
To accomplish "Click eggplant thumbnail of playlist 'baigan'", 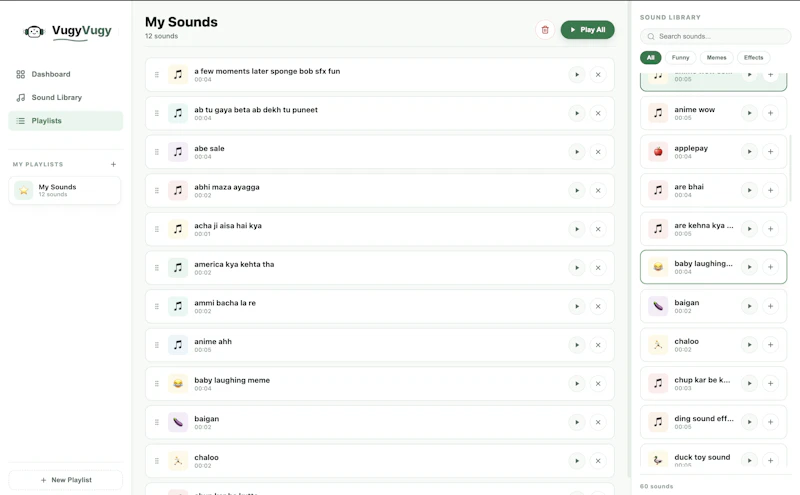I will [x=178, y=422].
